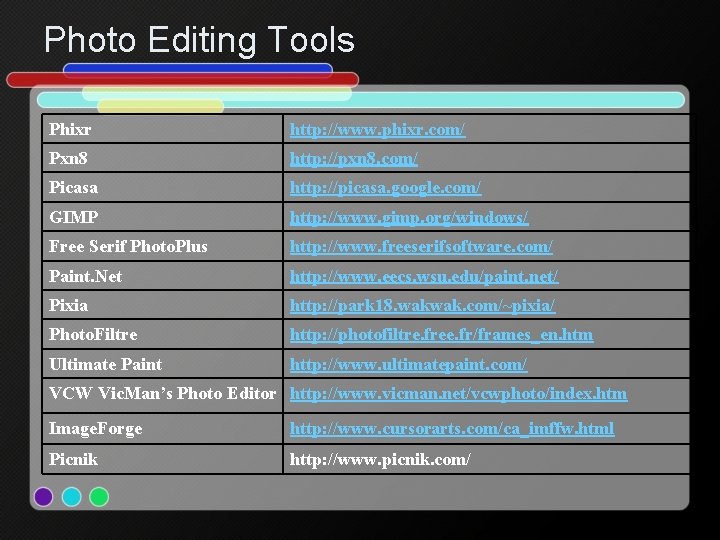This screenshot has width=720, height=540.
Task: Open the Phixr website link
Action: pyautogui.click(x=377, y=129)
